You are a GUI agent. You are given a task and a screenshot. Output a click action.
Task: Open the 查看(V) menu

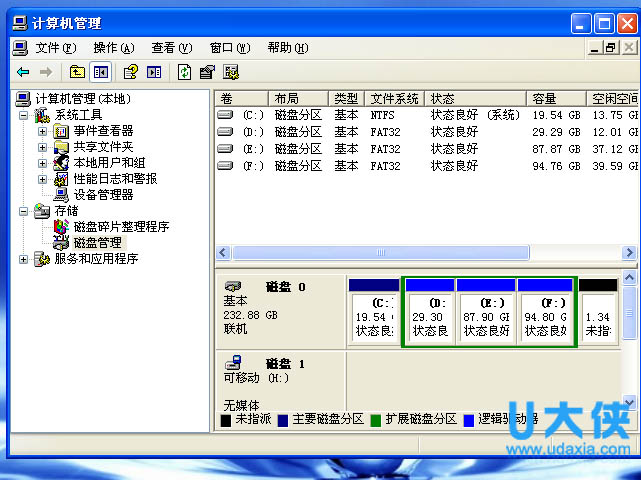point(171,47)
